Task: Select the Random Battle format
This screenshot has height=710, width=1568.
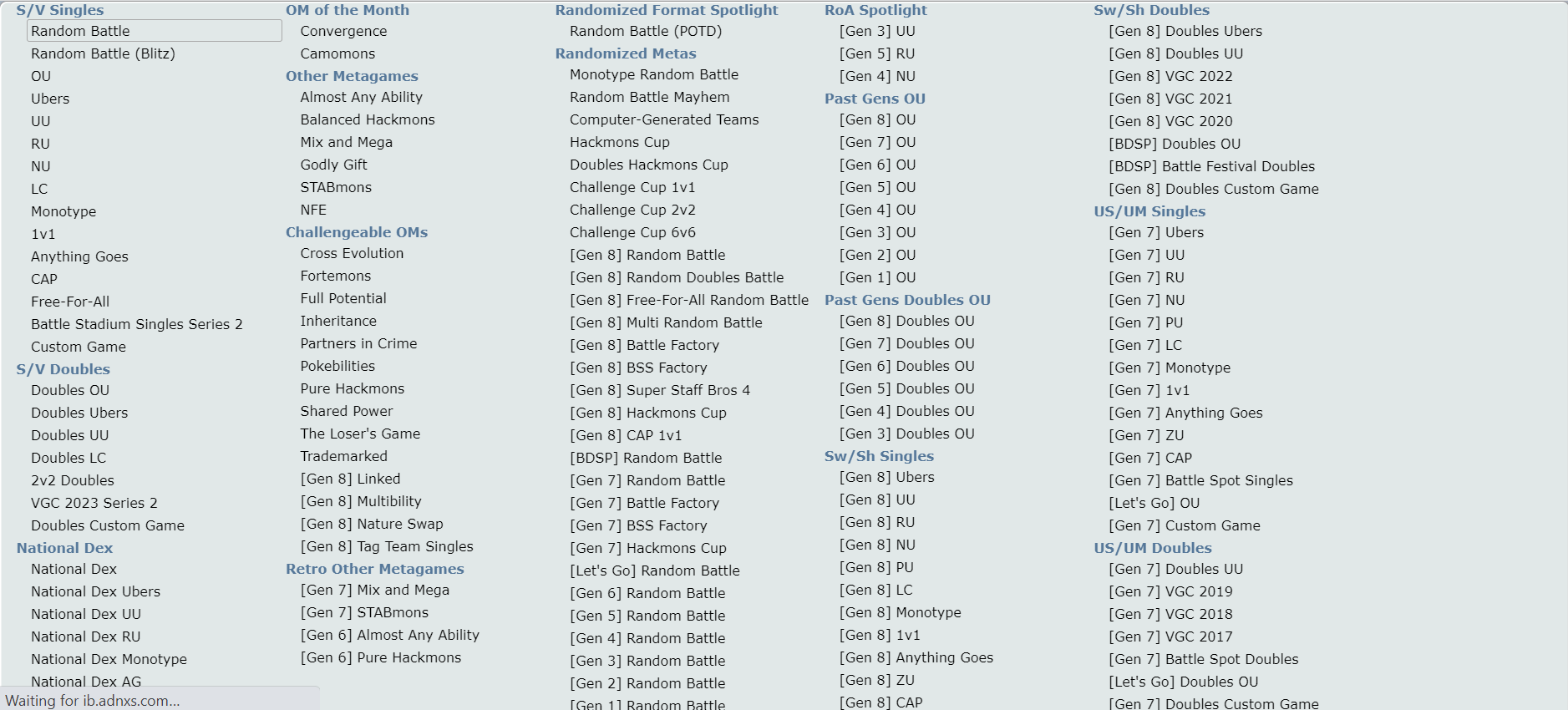Action: pos(155,31)
